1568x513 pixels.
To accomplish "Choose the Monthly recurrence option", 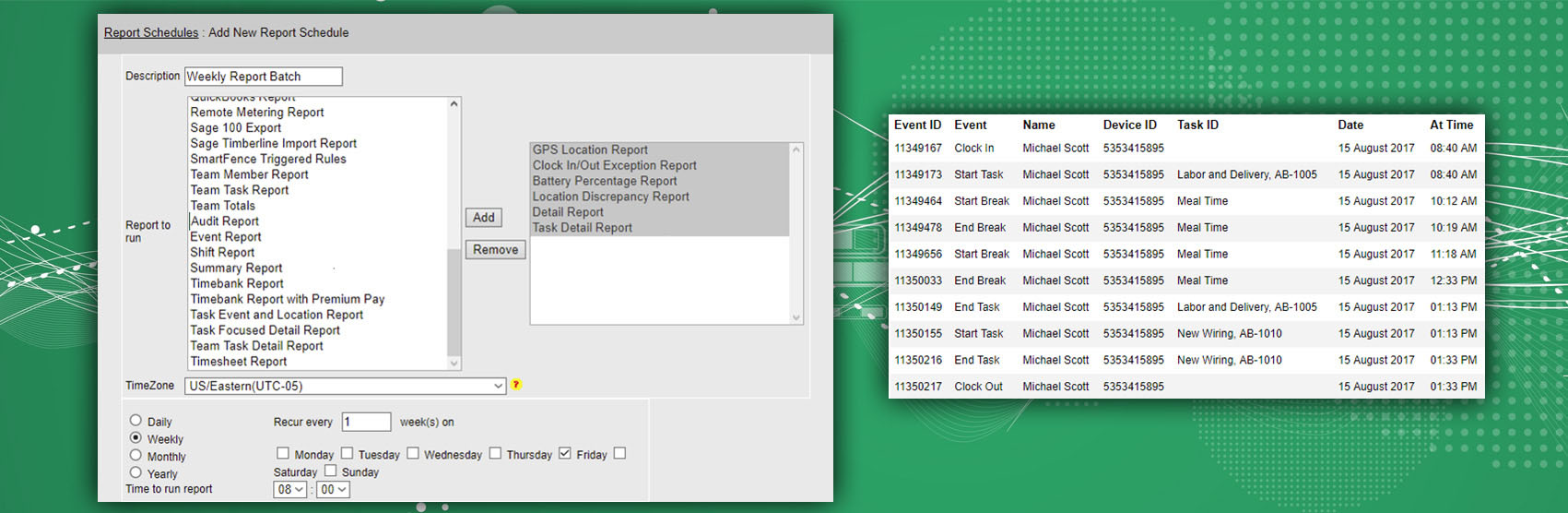I will [x=136, y=455].
